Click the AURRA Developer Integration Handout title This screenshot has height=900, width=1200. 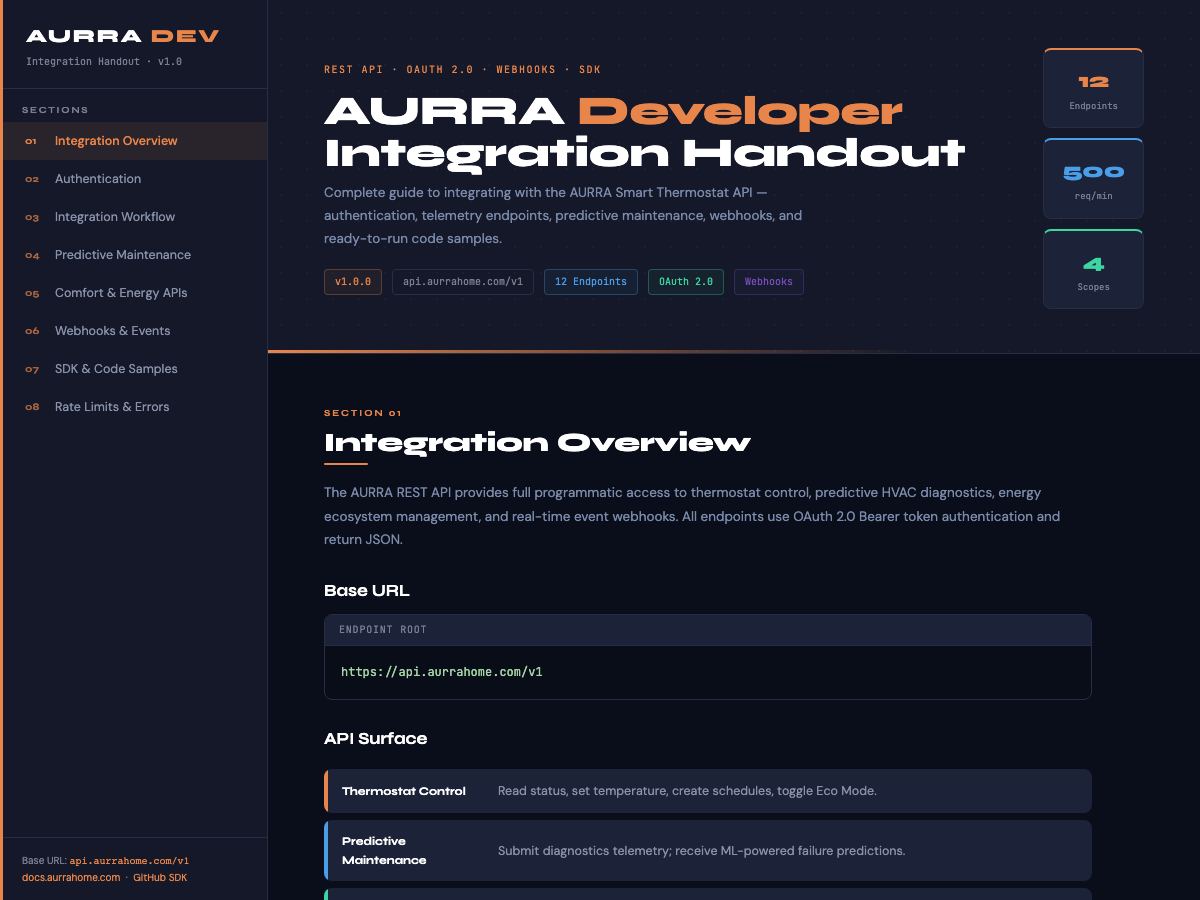[645, 132]
